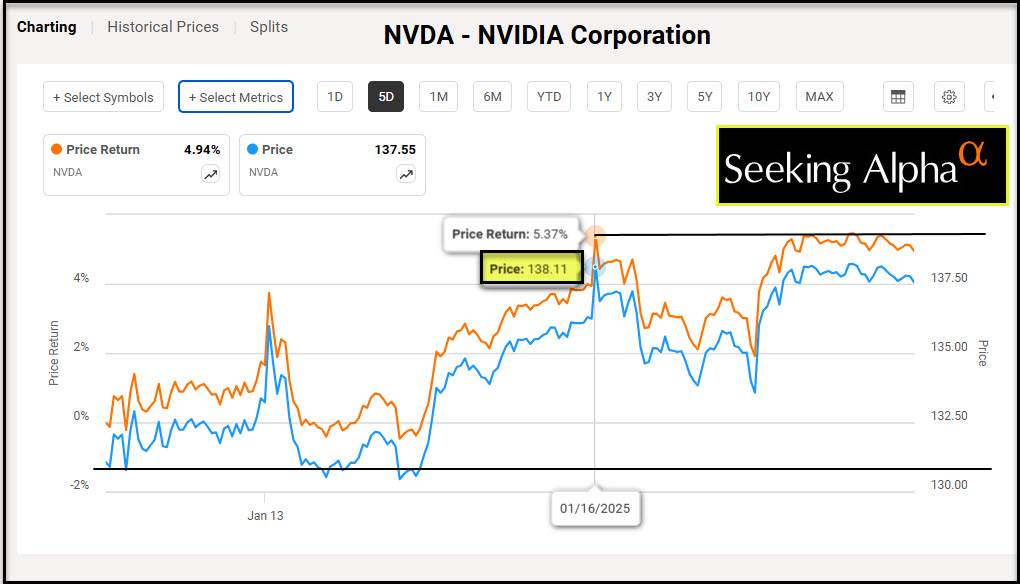Open the table view icon
This screenshot has height=584, width=1020.
[898, 97]
